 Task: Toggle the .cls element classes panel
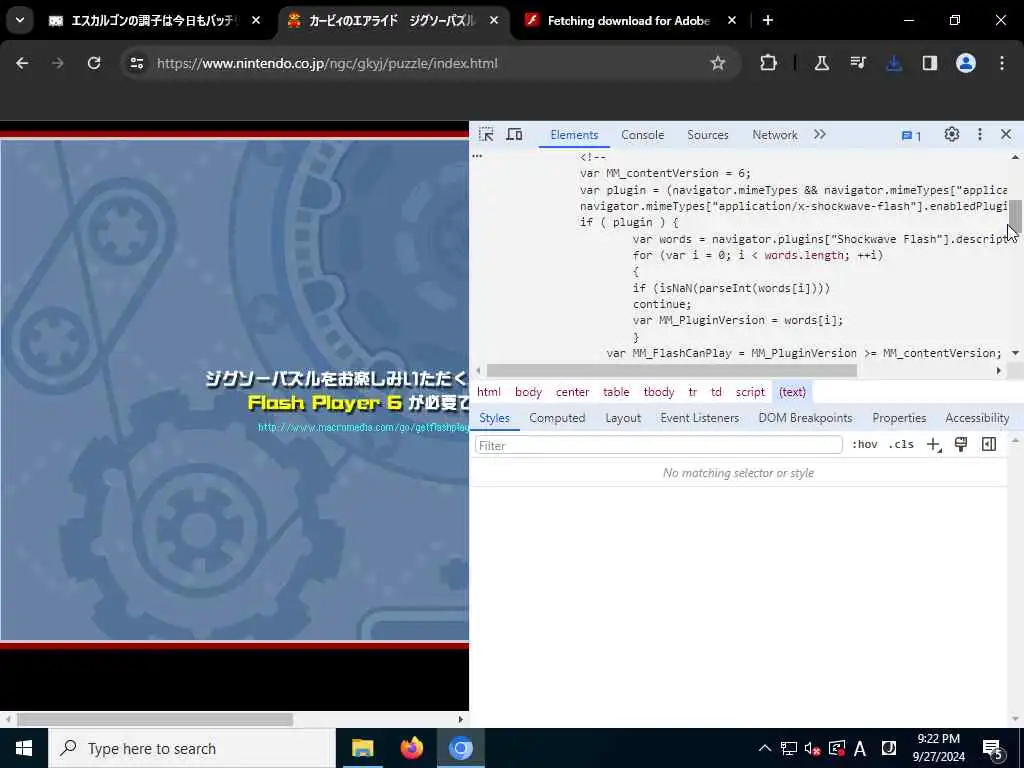coord(901,445)
